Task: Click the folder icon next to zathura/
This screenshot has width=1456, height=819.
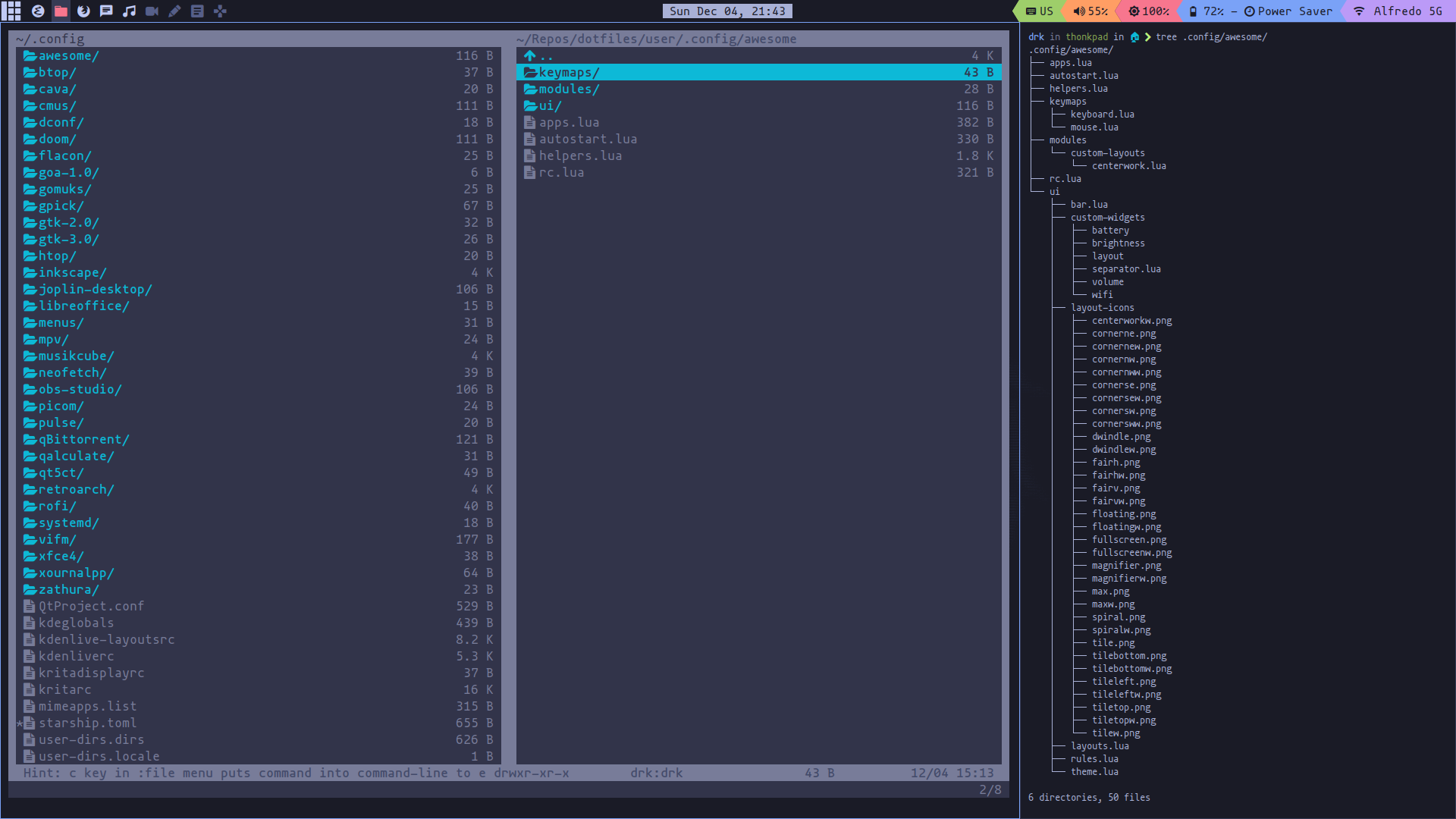Action: 30,589
